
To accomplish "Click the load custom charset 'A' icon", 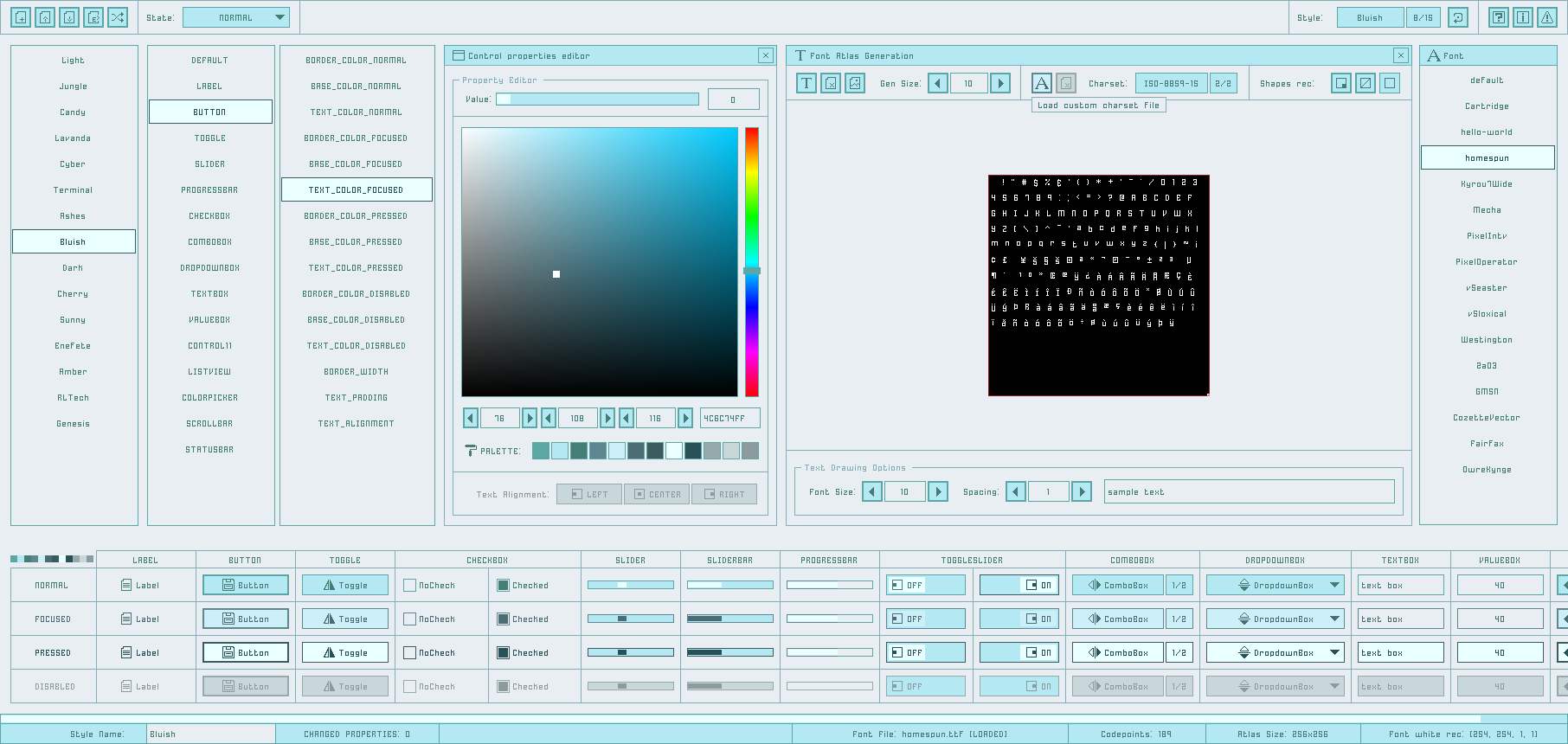I will [1042, 83].
